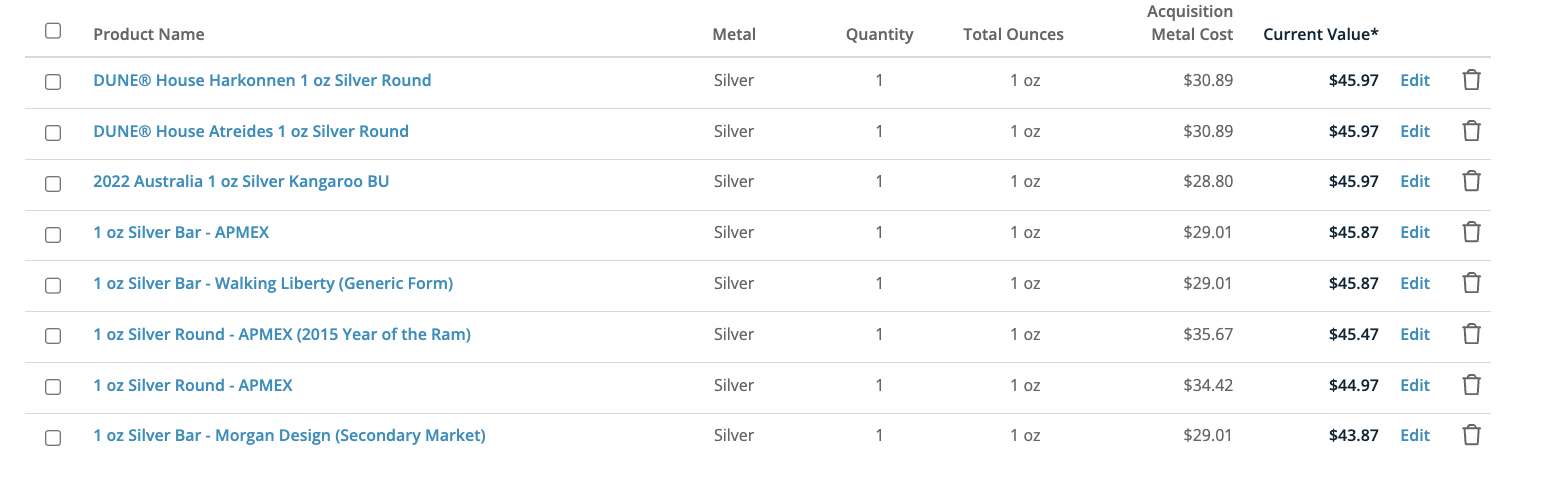This screenshot has width=1548, height=482.
Task: Remove 1 oz Silver Round - APMEX via trash icon
Action: (x=1471, y=385)
